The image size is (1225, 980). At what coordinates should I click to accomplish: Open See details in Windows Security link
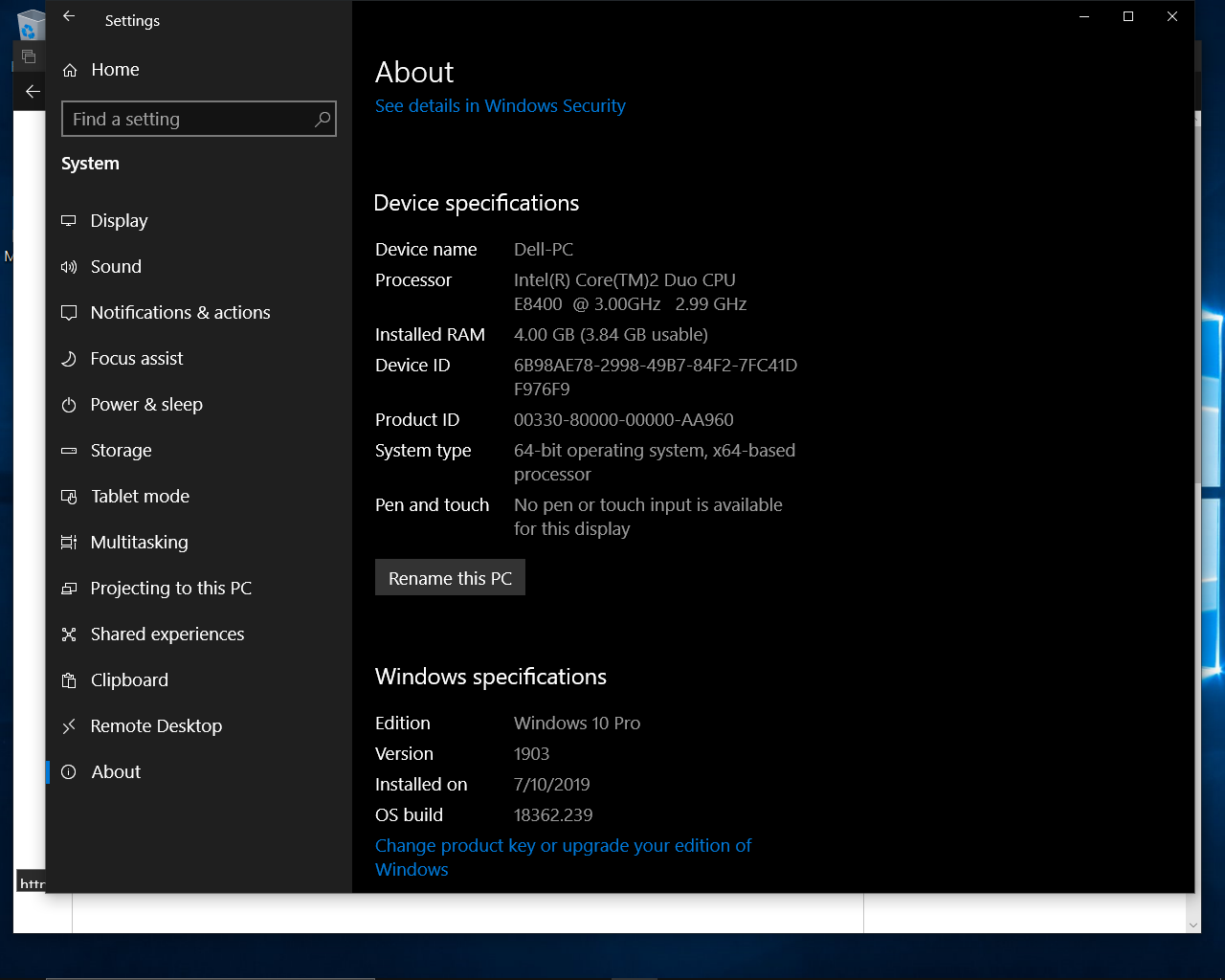[500, 106]
